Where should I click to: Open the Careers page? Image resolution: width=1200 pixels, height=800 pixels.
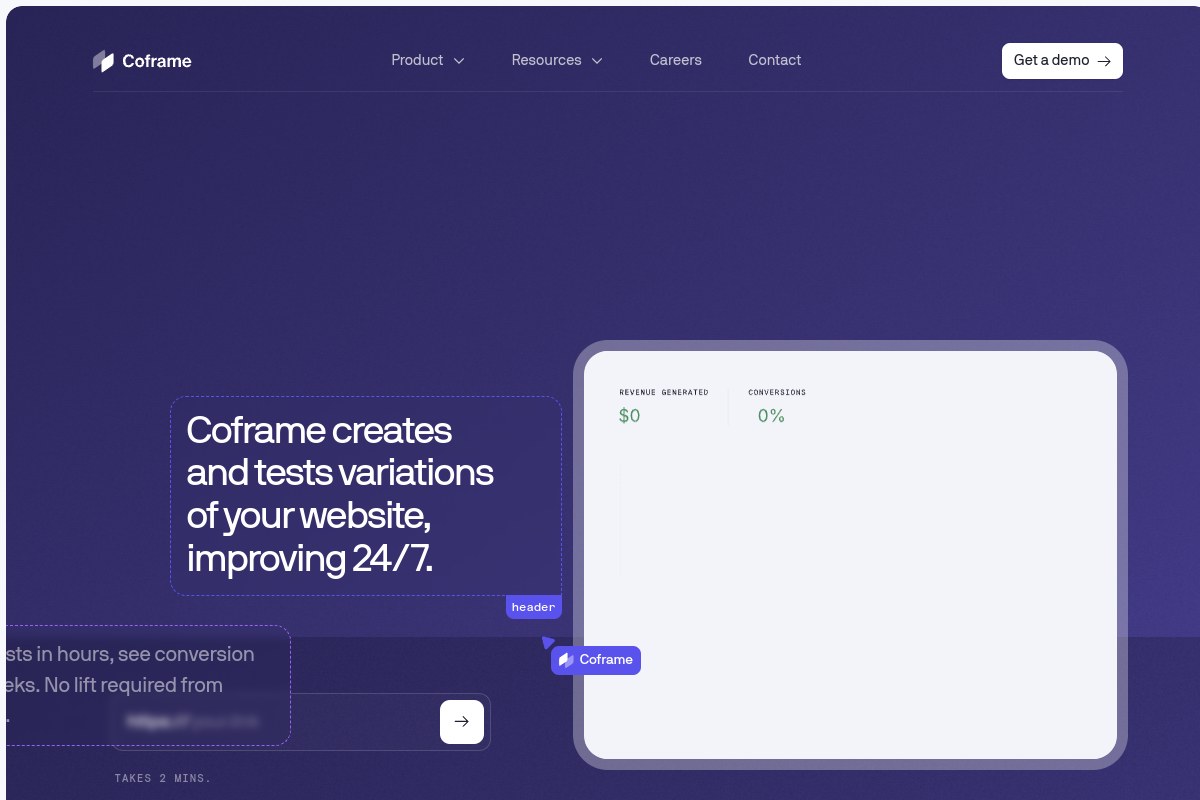click(675, 60)
